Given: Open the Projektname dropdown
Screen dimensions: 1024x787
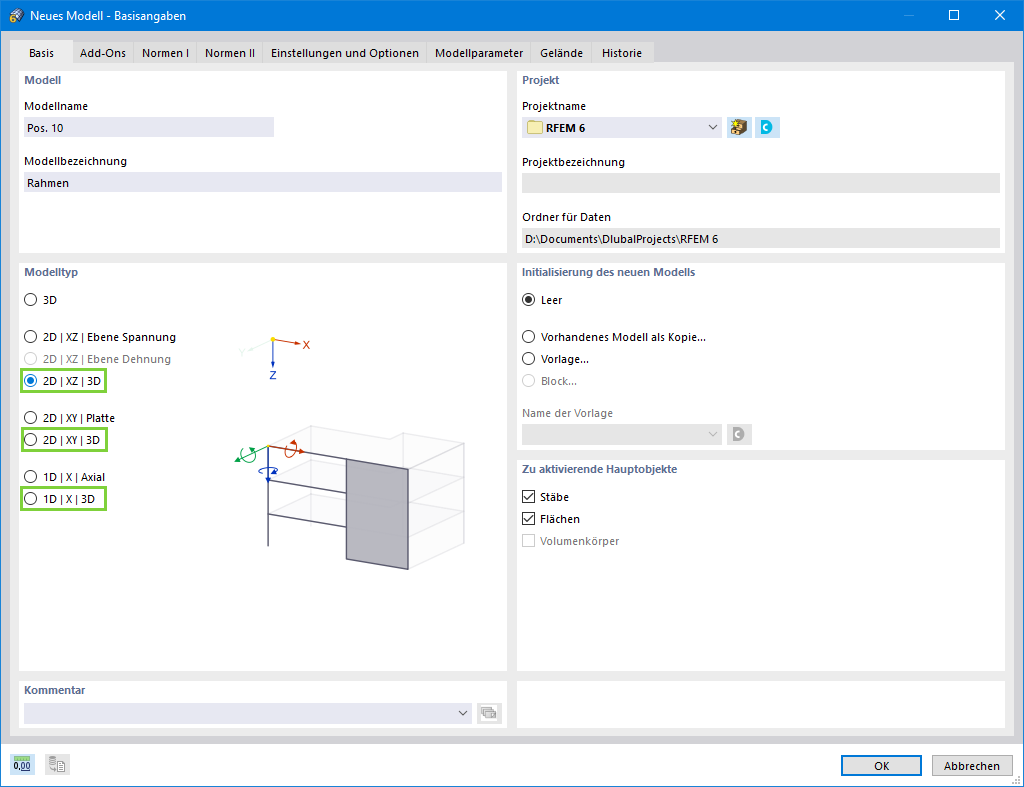Looking at the screenshot, I should tap(712, 127).
